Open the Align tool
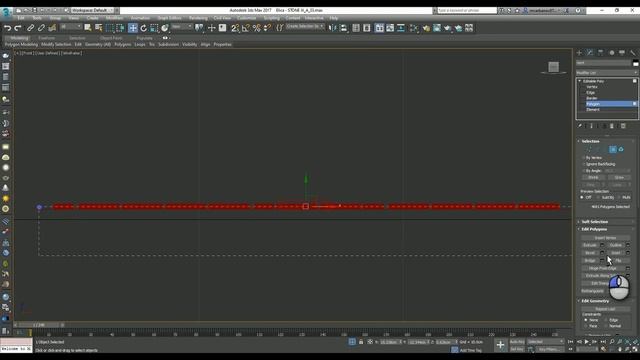Viewport: 640px width, 360px height. coord(344,28)
